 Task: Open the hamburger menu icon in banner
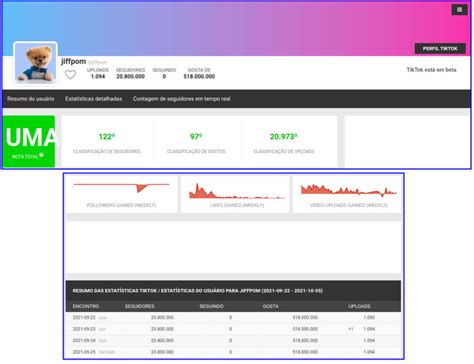459,10
